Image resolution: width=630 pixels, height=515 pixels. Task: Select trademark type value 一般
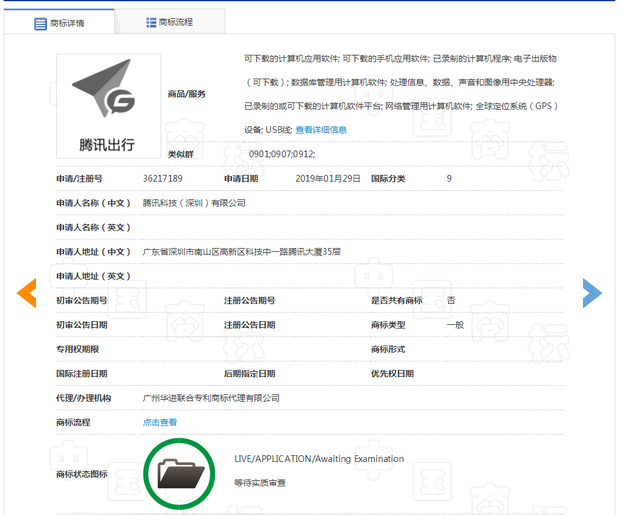(455, 325)
